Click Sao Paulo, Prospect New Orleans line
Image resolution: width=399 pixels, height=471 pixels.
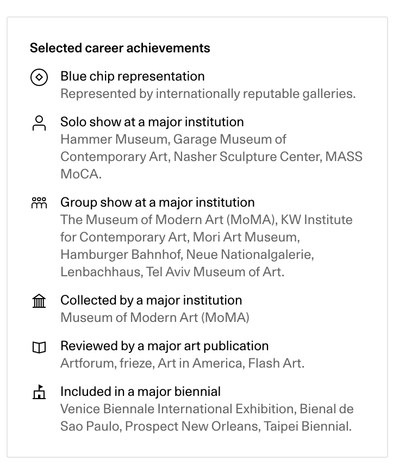pos(206,426)
